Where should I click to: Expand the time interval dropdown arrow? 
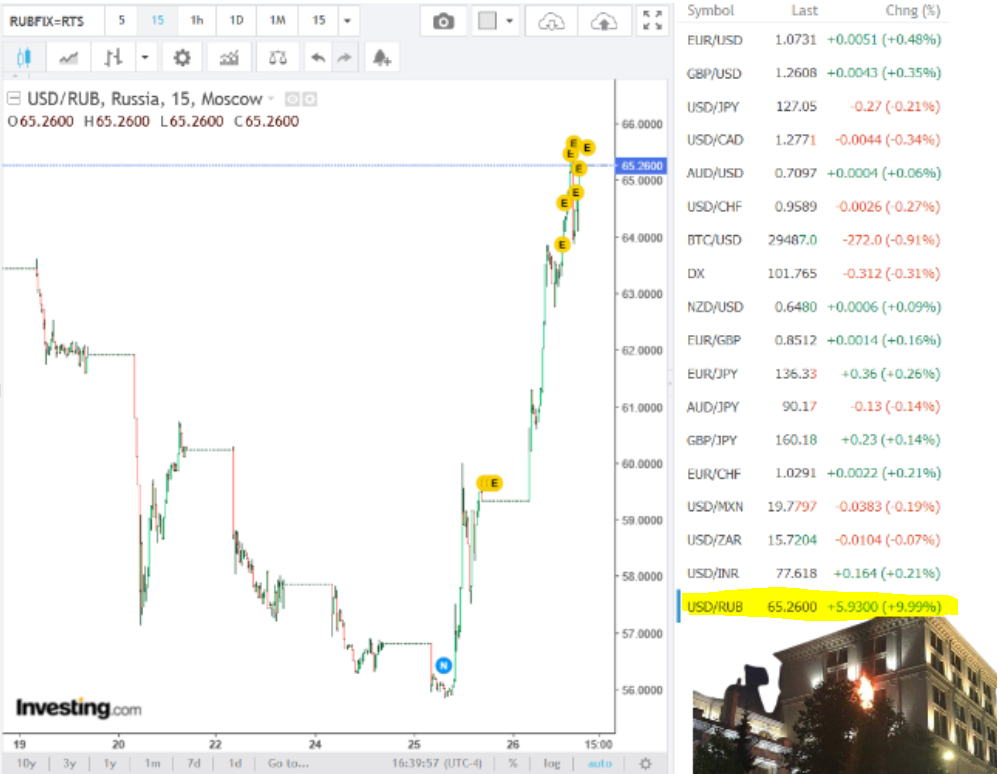pyautogui.click(x=348, y=20)
